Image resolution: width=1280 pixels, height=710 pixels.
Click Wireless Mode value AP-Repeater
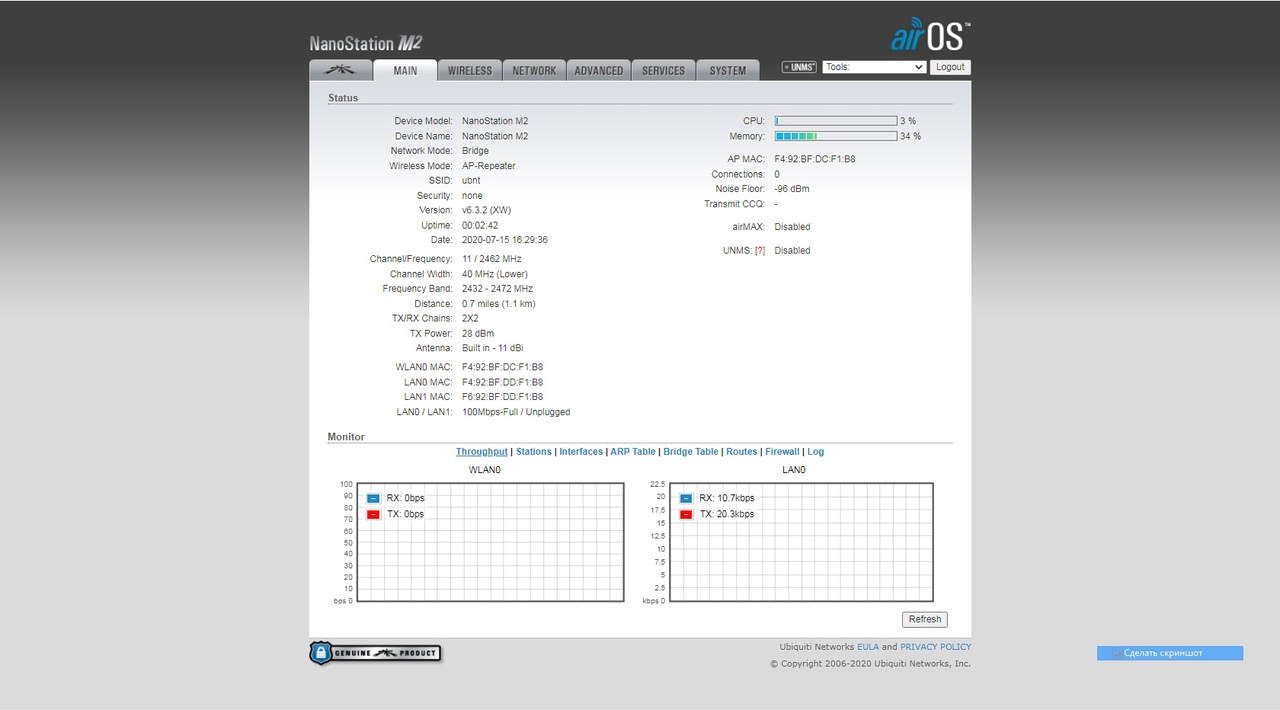(x=489, y=166)
